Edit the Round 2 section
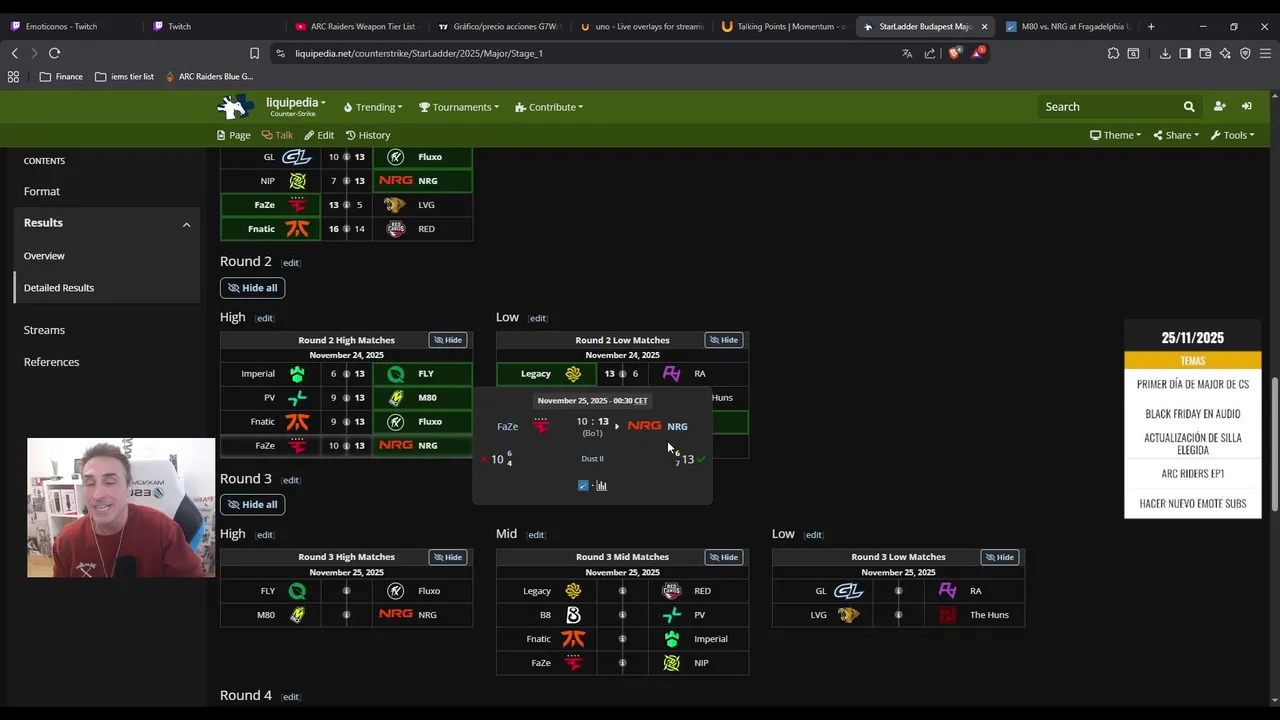Viewport: 1280px width, 720px height. click(290, 263)
